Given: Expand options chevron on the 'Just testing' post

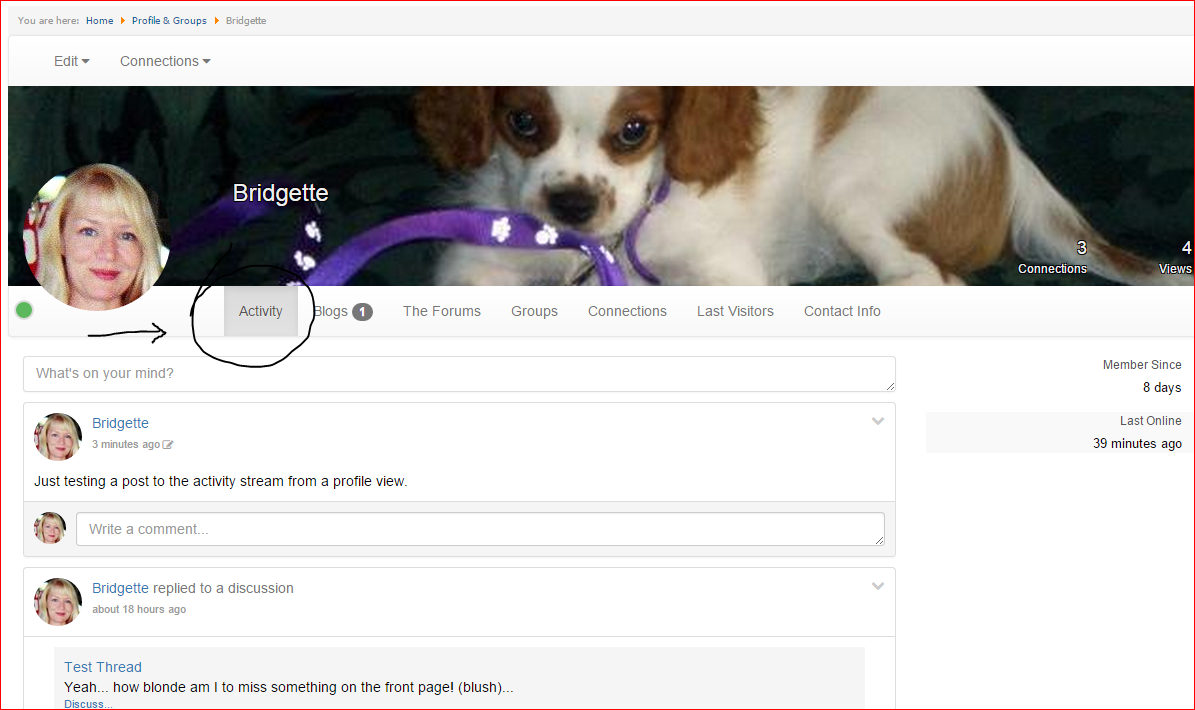Looking at the screenshot, I should point(878,421).
